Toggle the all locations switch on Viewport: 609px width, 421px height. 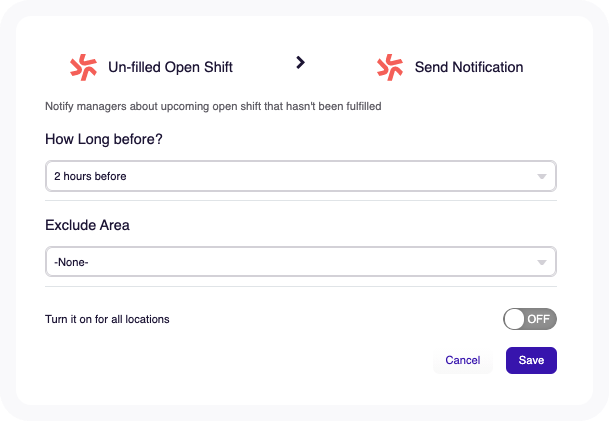[x=530, y=319]
